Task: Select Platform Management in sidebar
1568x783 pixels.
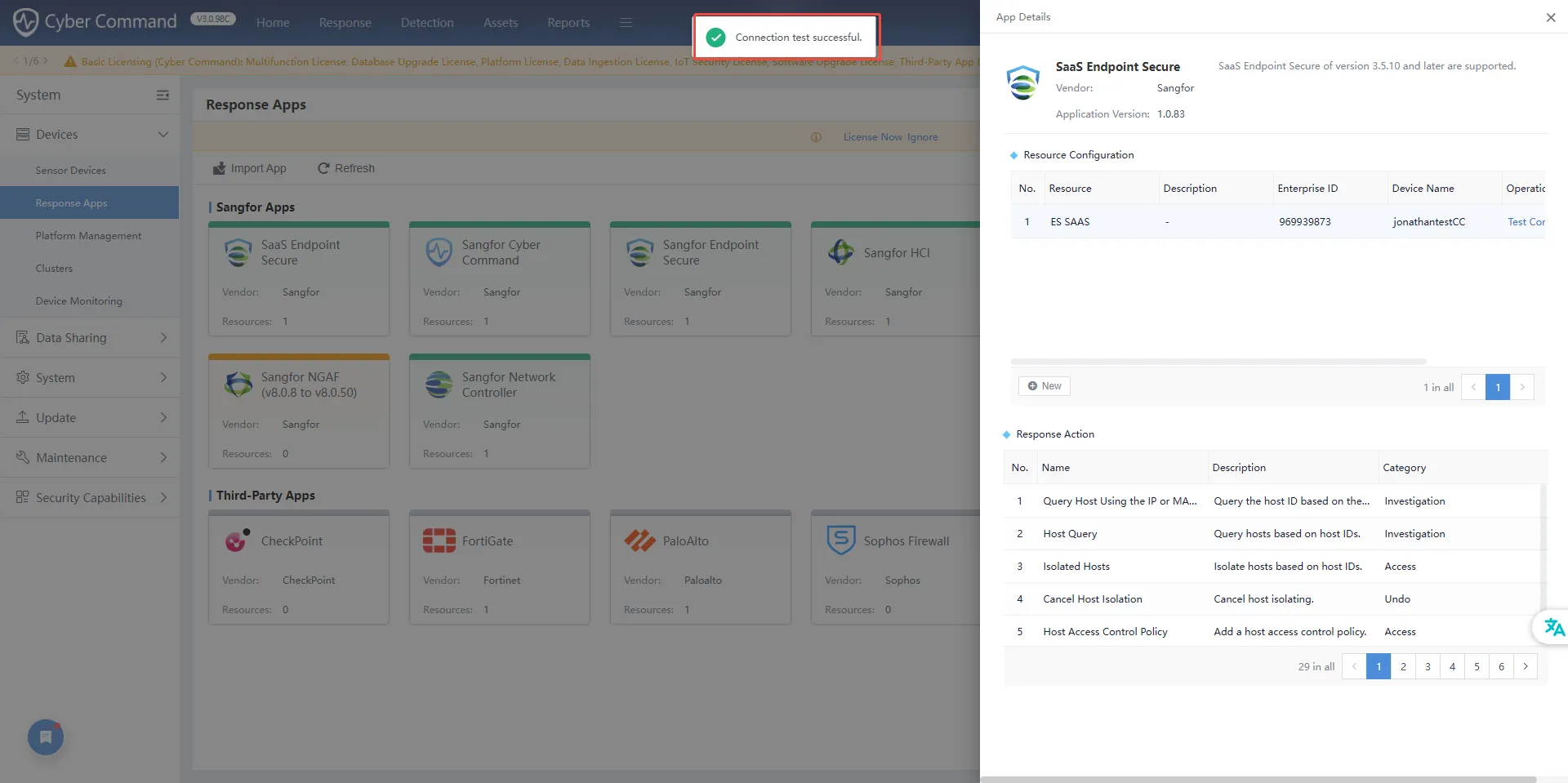Action: coord(88,236)
